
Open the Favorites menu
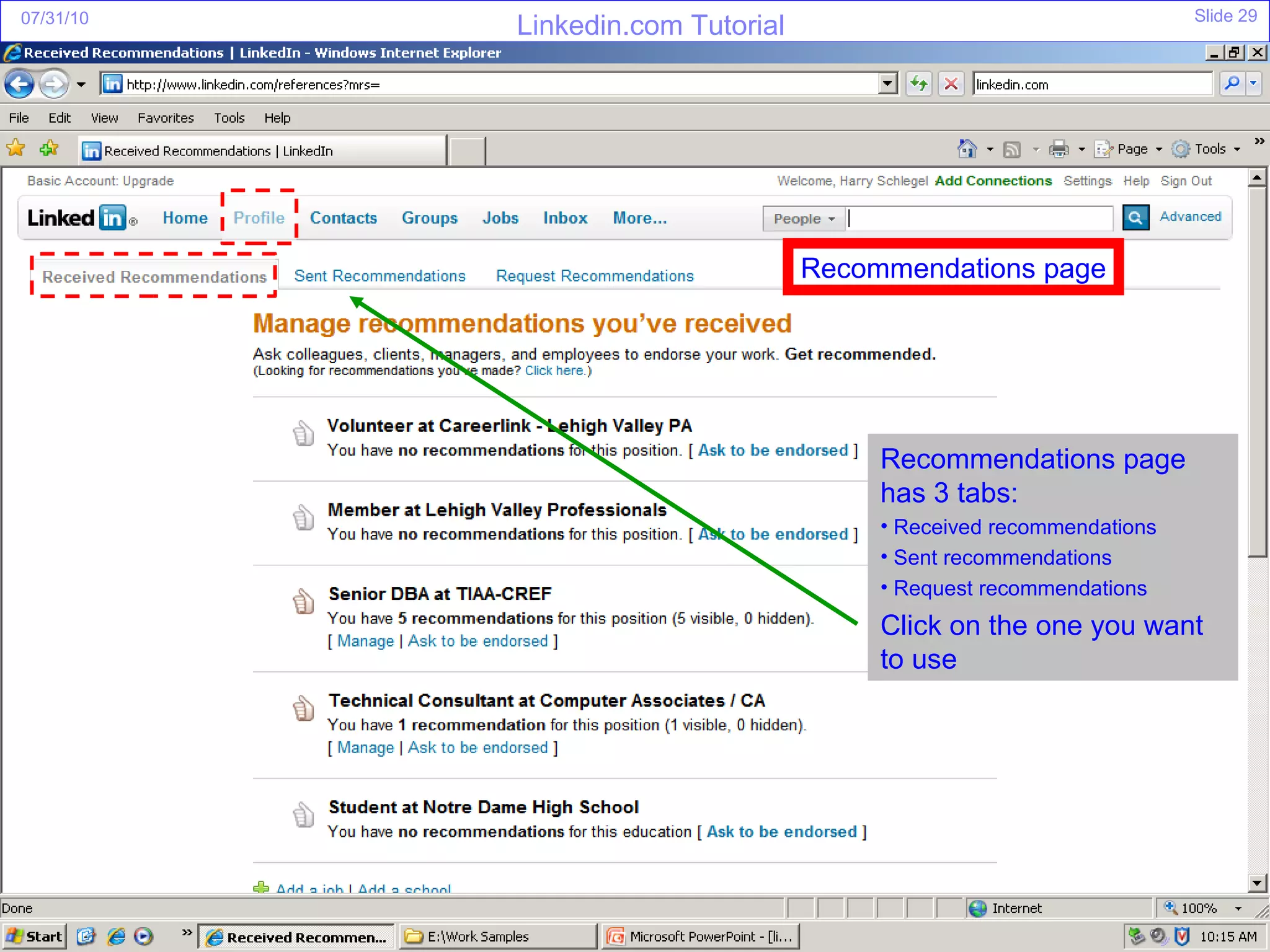tap(166, 118)
